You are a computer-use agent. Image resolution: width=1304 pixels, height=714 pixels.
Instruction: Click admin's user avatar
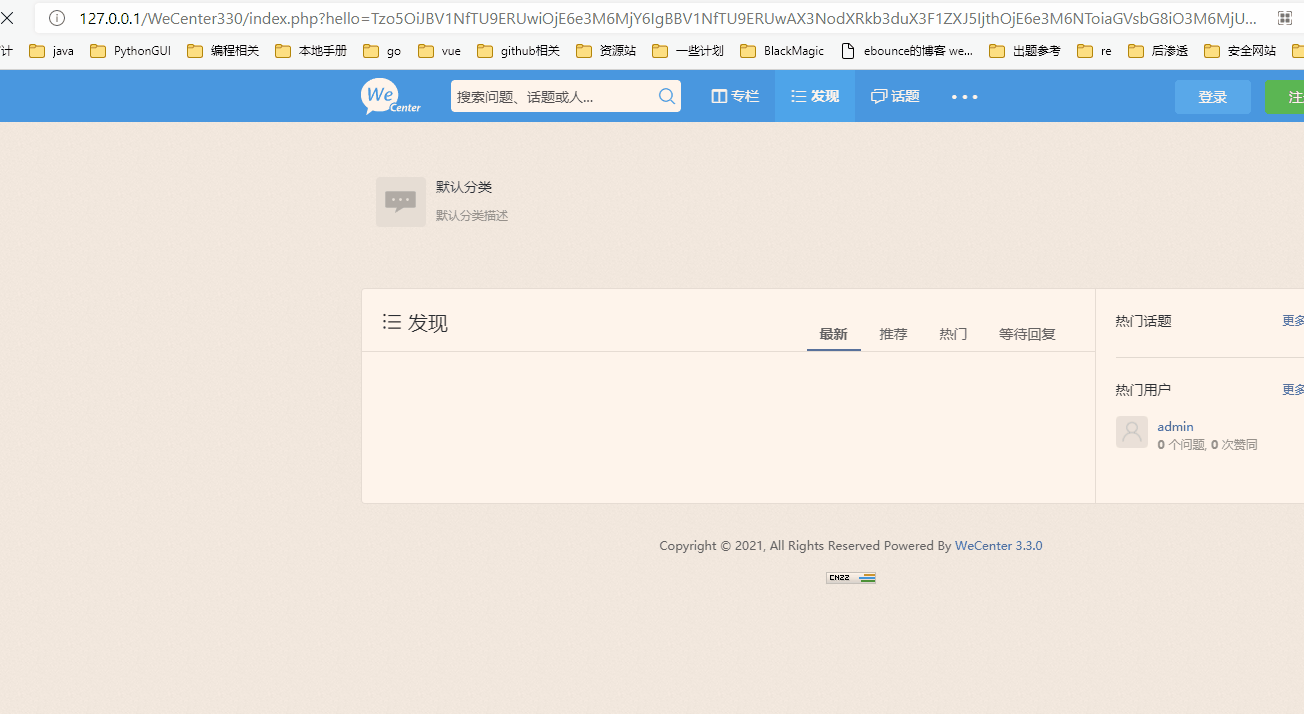coord(1131,432)
